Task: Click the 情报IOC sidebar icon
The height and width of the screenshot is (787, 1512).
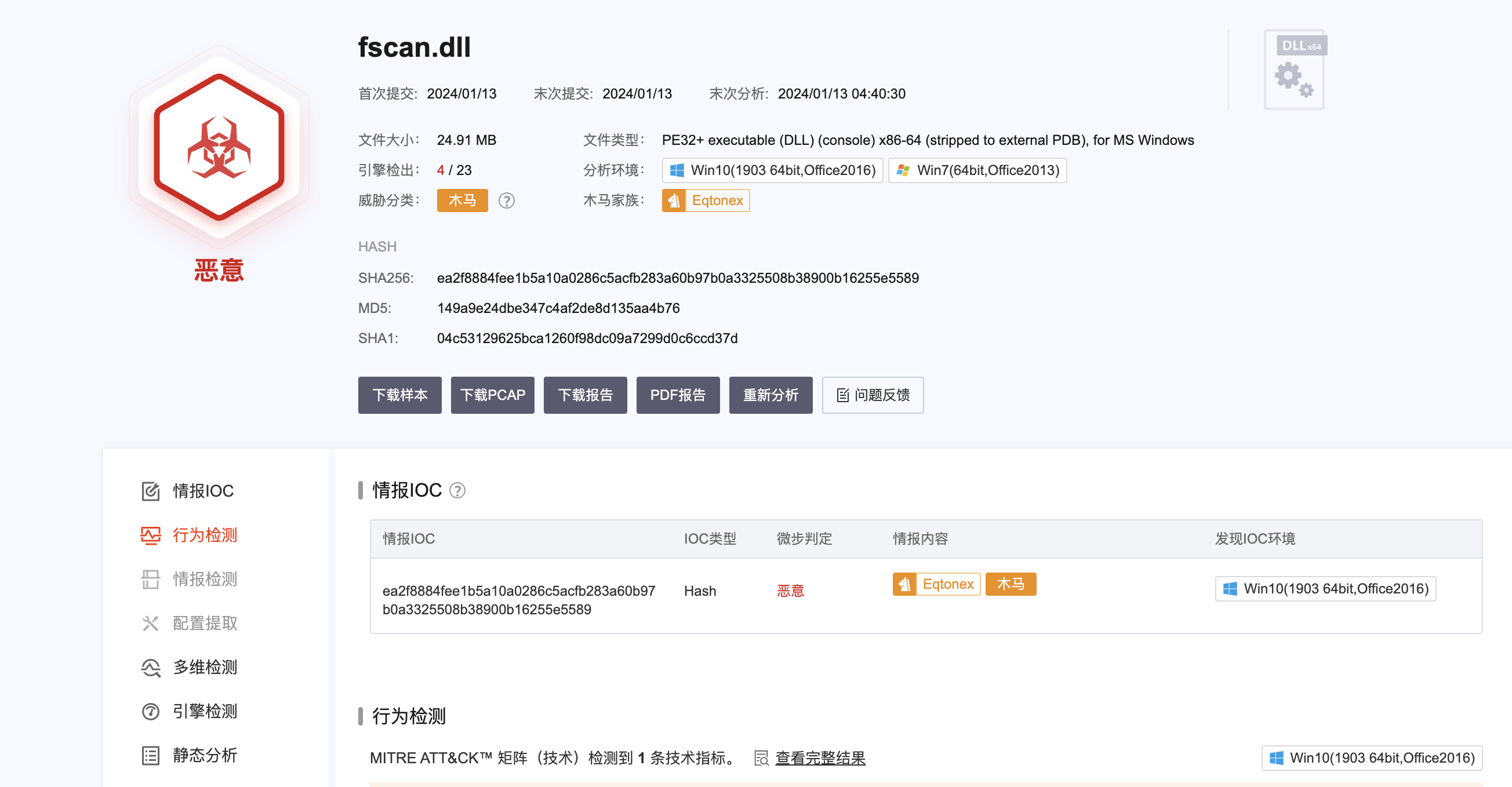Action: (x=150, y=491)
